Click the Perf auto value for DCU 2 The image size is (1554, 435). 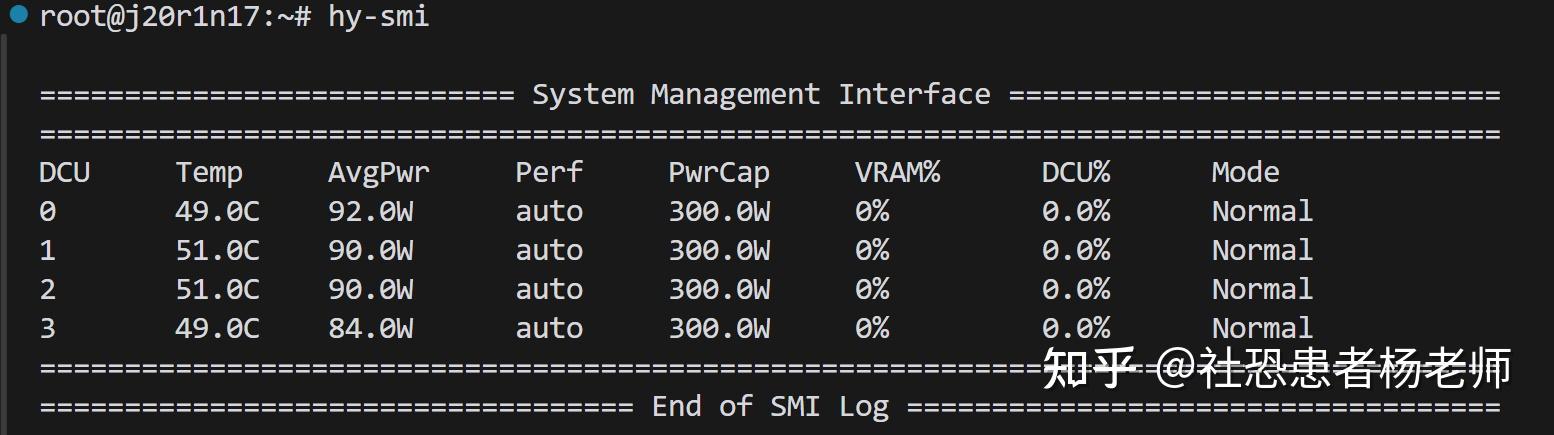[549, 290]
